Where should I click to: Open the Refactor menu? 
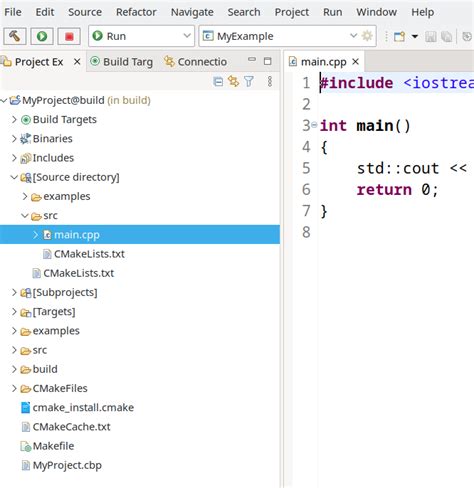click(x=136, y=12)
